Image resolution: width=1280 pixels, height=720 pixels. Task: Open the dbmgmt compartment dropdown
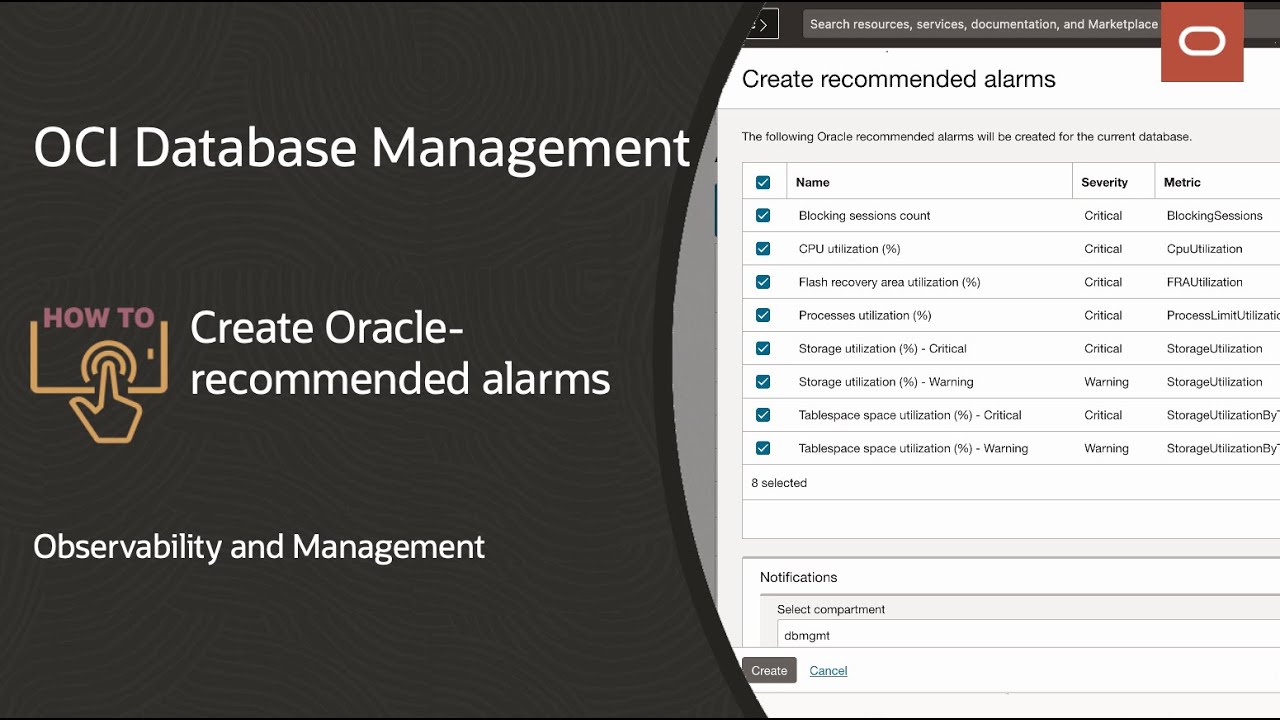1028,635
